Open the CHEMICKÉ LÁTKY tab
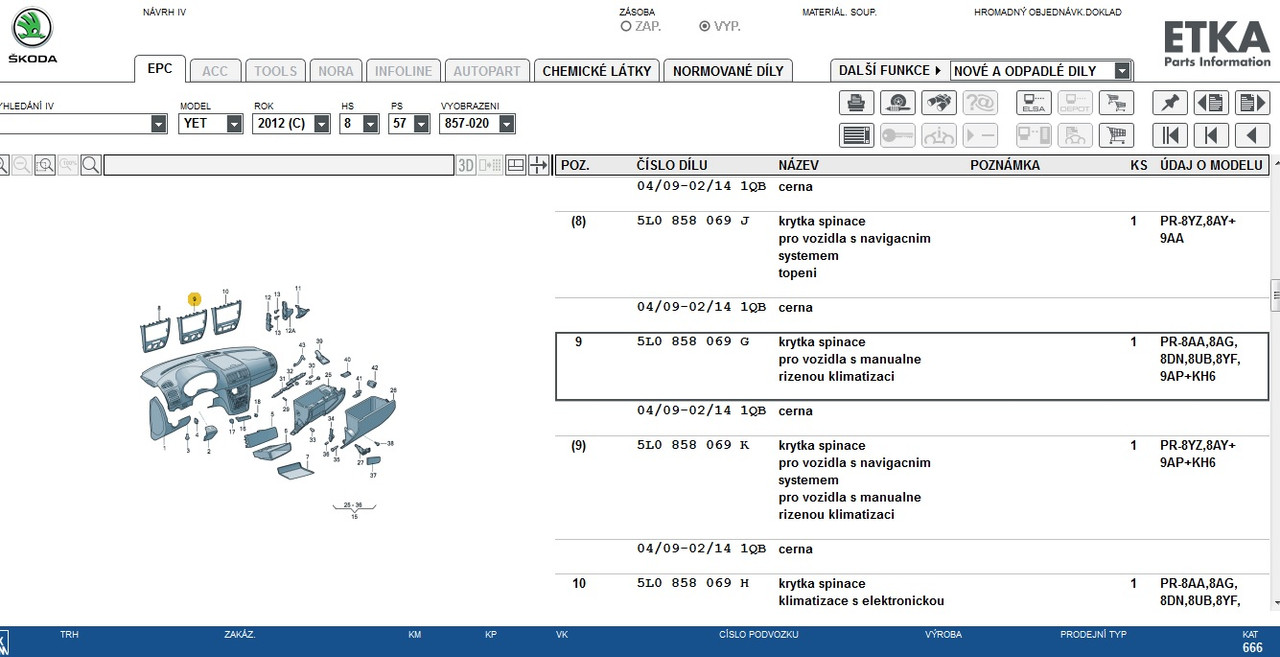Screen dimensions: 1280x657 (x=596, y=71)
